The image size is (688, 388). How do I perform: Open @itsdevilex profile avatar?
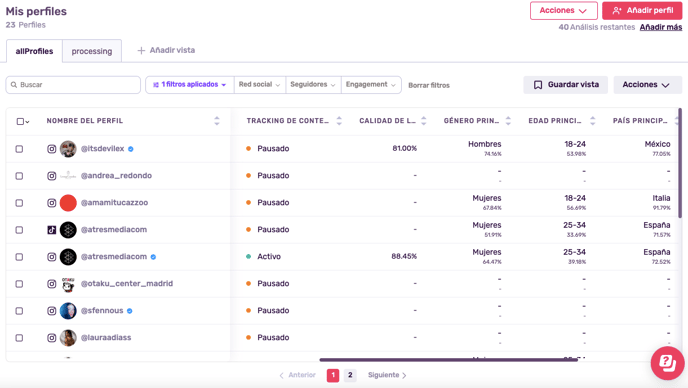point(68,149)
